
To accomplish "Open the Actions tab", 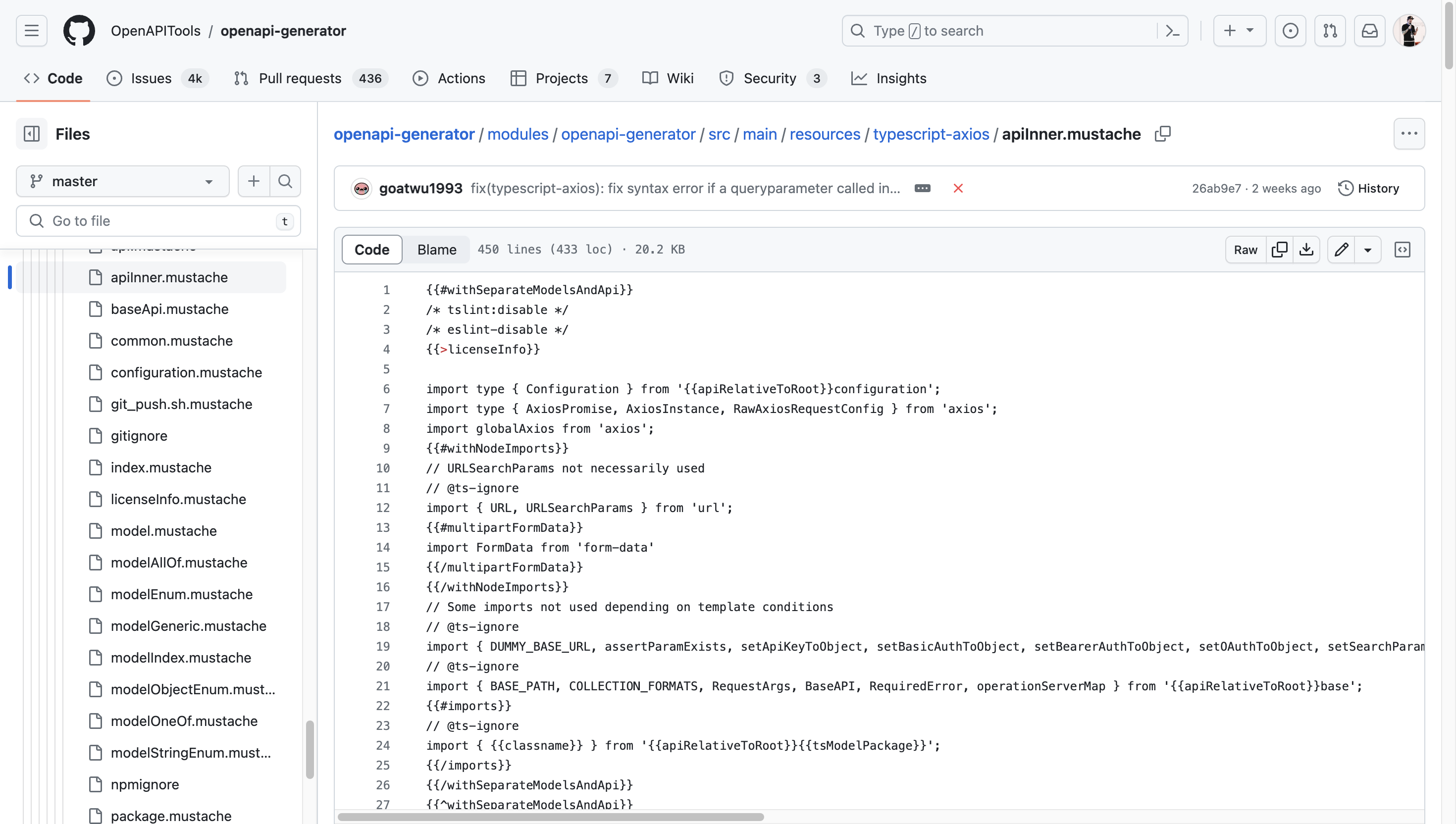I will click(449, 78).
